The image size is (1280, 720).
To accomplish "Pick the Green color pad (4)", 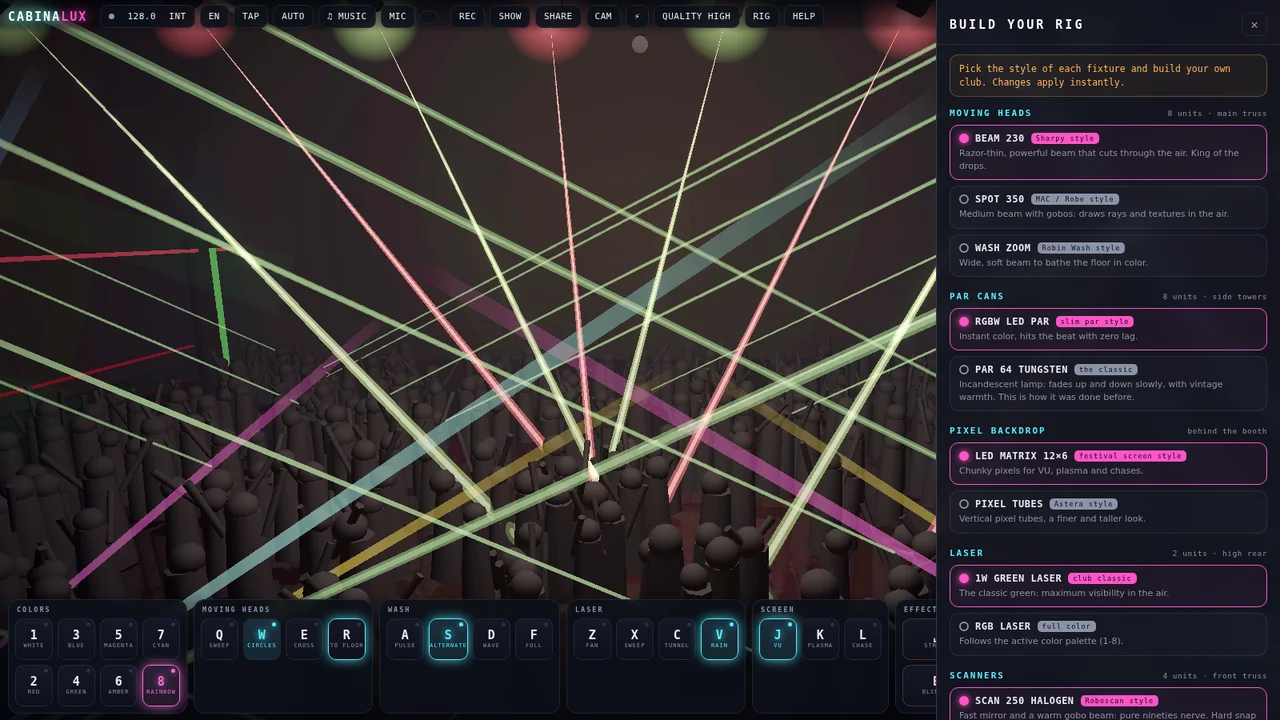I will (76, 685).
